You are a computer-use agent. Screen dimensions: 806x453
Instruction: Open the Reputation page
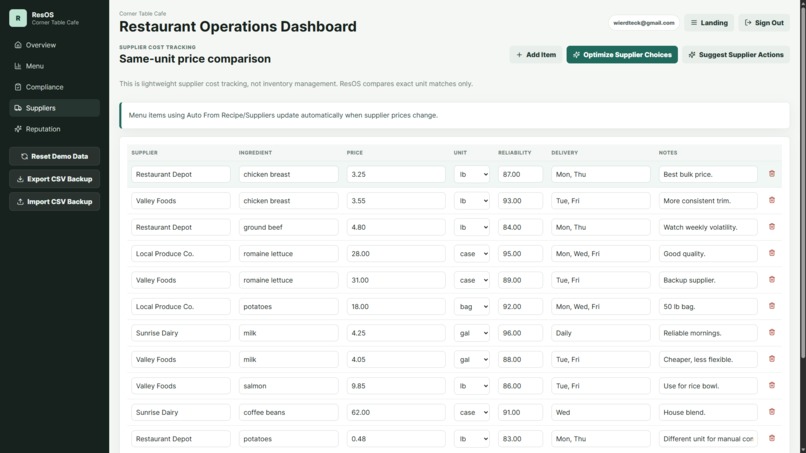click(x=54, y=129)
